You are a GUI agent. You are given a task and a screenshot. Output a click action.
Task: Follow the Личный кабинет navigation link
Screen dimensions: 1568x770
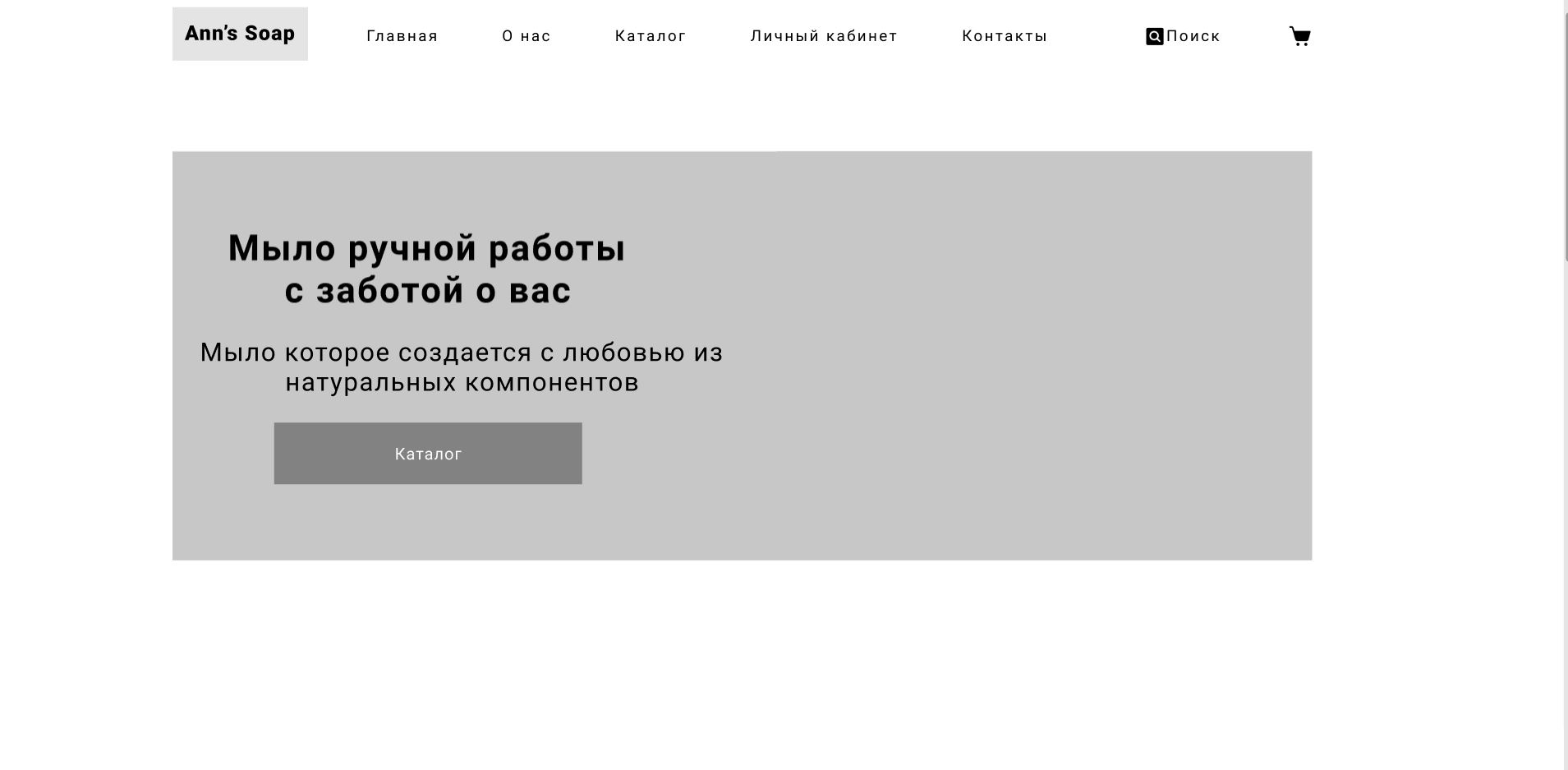point(823,35)
